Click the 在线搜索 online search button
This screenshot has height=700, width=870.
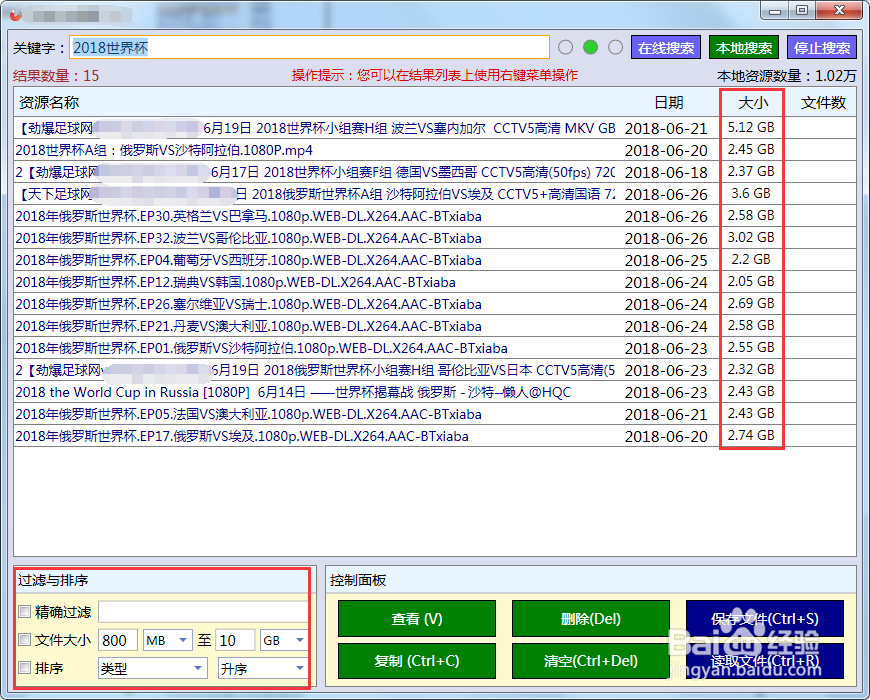[665, 47]
